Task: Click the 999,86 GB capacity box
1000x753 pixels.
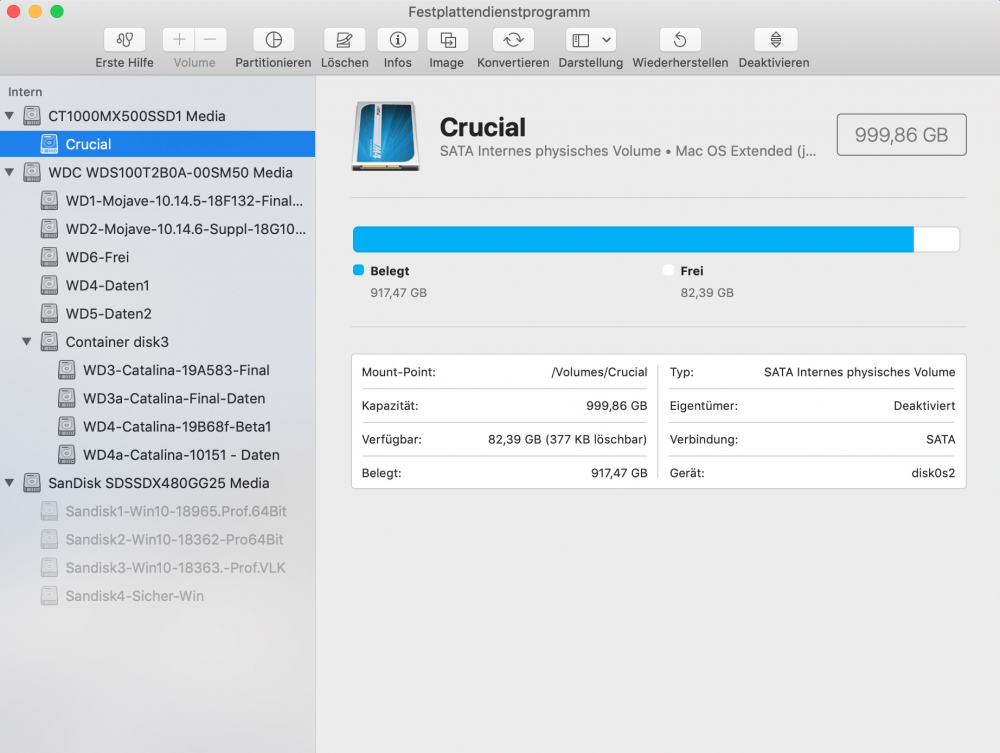Action: [x=901, y=135]
